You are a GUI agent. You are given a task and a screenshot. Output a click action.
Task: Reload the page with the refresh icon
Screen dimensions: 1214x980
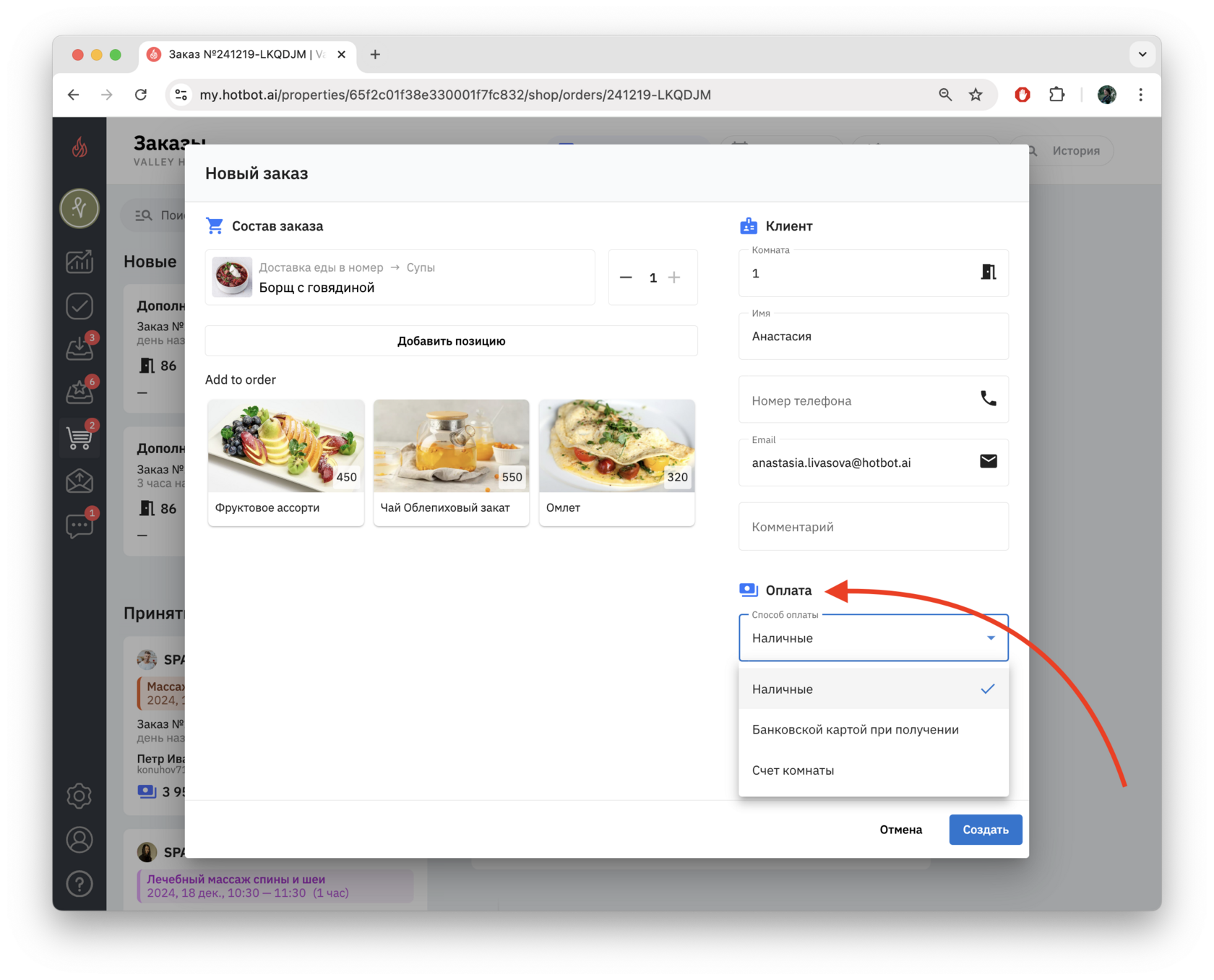[141, 95]
